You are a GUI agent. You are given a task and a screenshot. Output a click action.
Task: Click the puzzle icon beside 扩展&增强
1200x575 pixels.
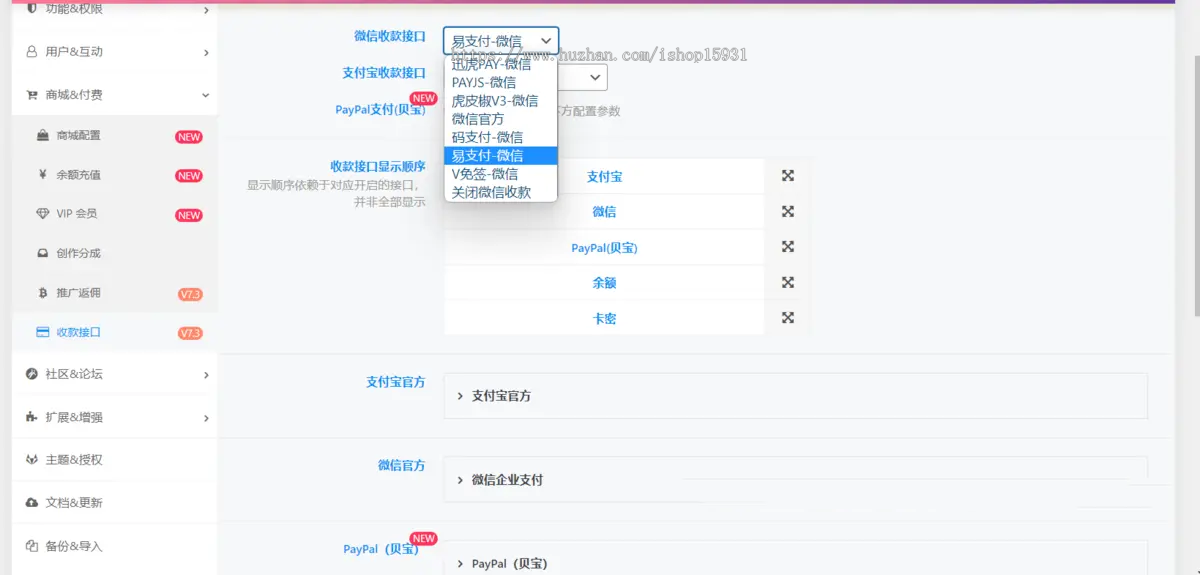point(32,417)
